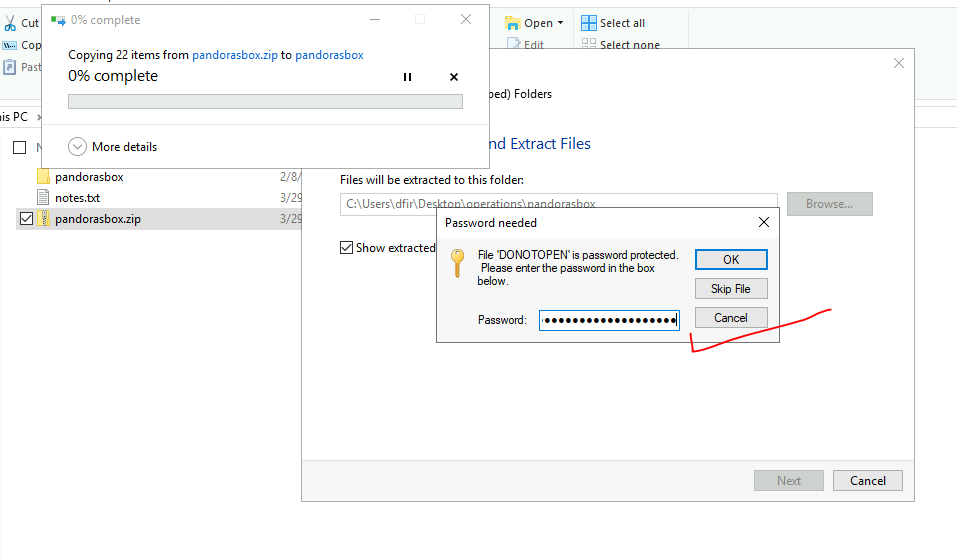The height and width of the screenshot is (560, 957).
Task: Click the notes.txt file icon
Action: [43, 198]
